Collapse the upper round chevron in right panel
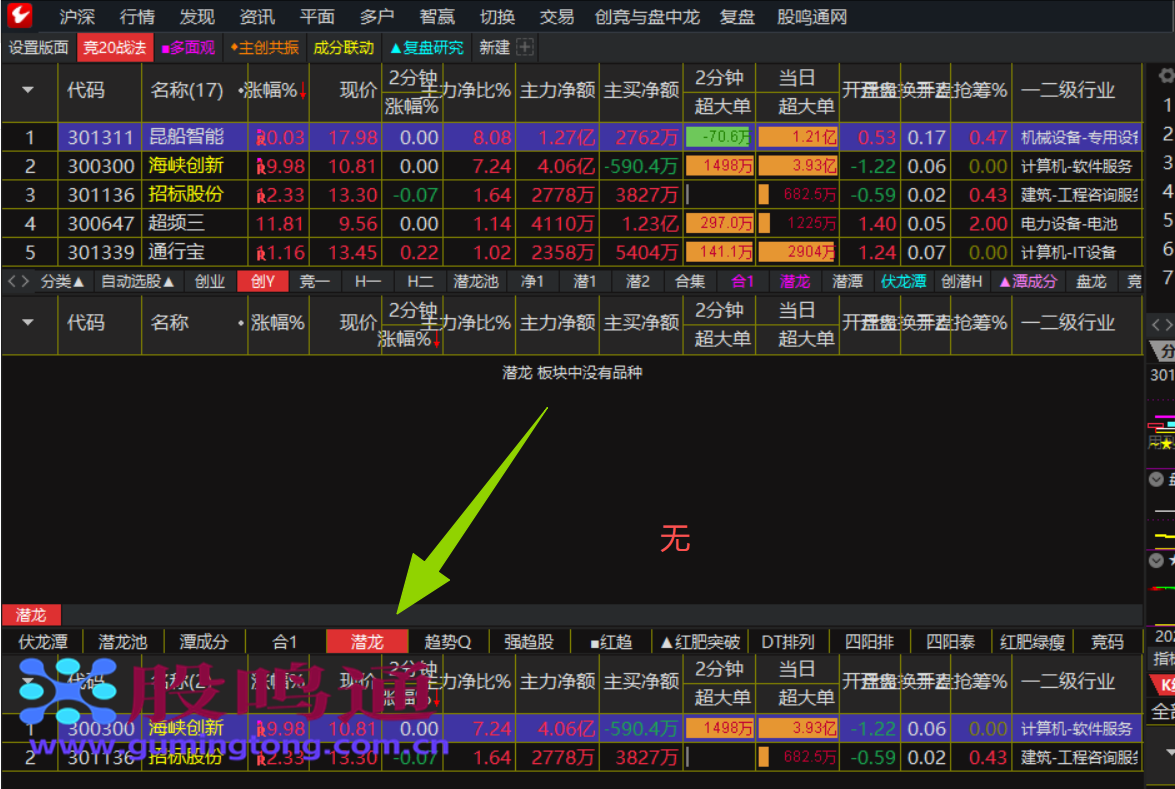The image size is (1175, 789). click(1156, 480)
